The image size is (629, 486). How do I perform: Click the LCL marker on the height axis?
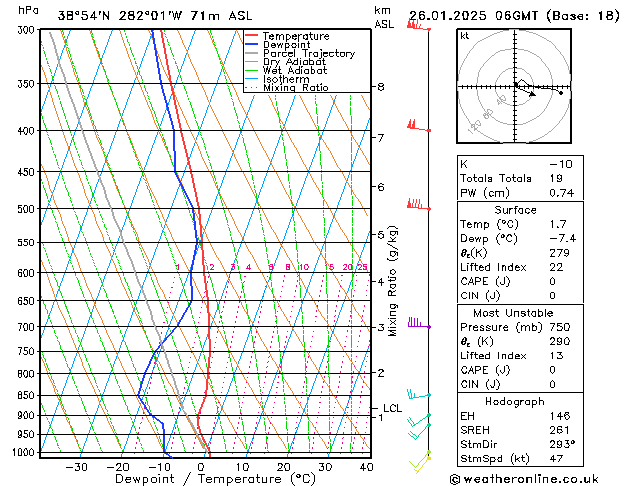392,408
